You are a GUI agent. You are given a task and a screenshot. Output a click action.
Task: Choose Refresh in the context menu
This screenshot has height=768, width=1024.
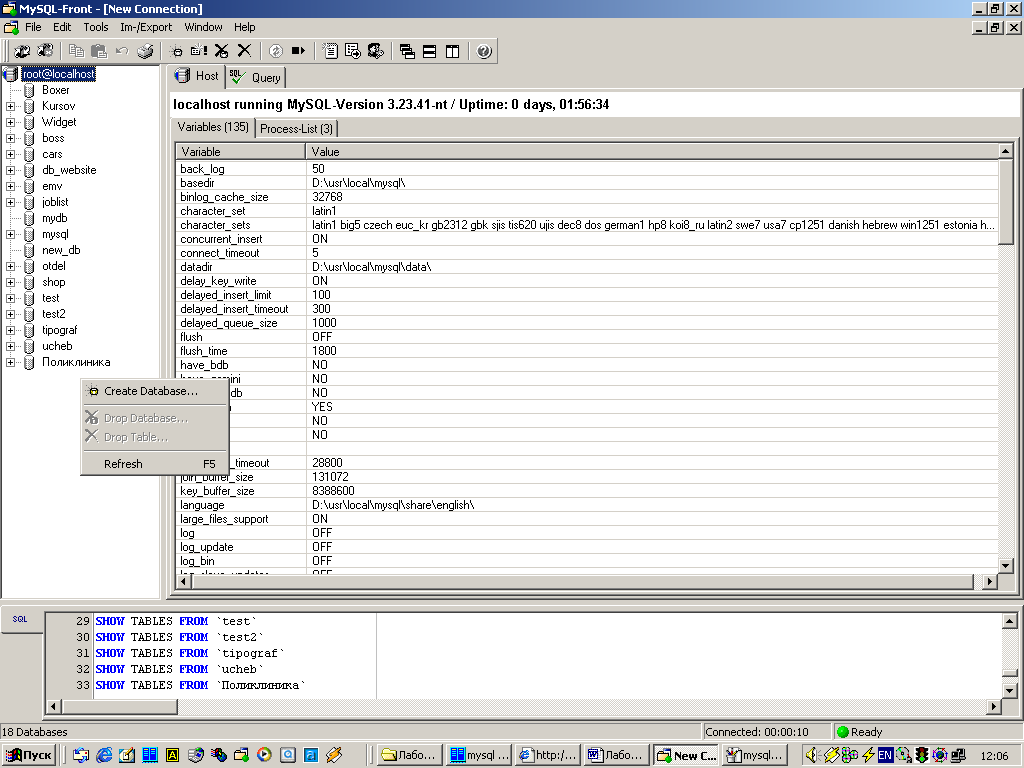(155, 464)
